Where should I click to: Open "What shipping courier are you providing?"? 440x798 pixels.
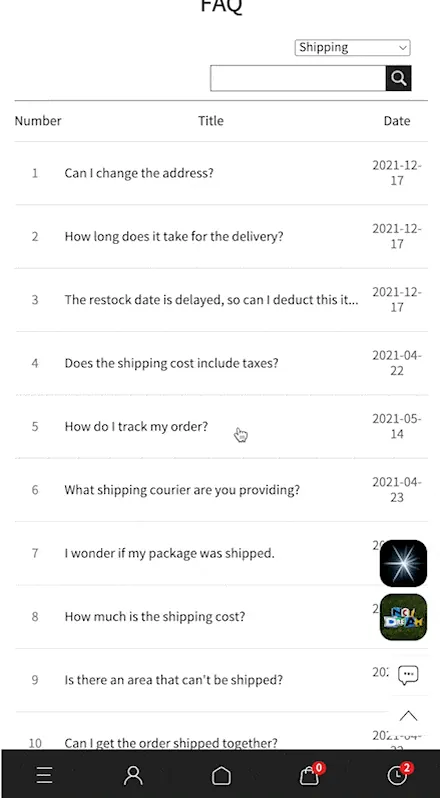pos(182,490)
